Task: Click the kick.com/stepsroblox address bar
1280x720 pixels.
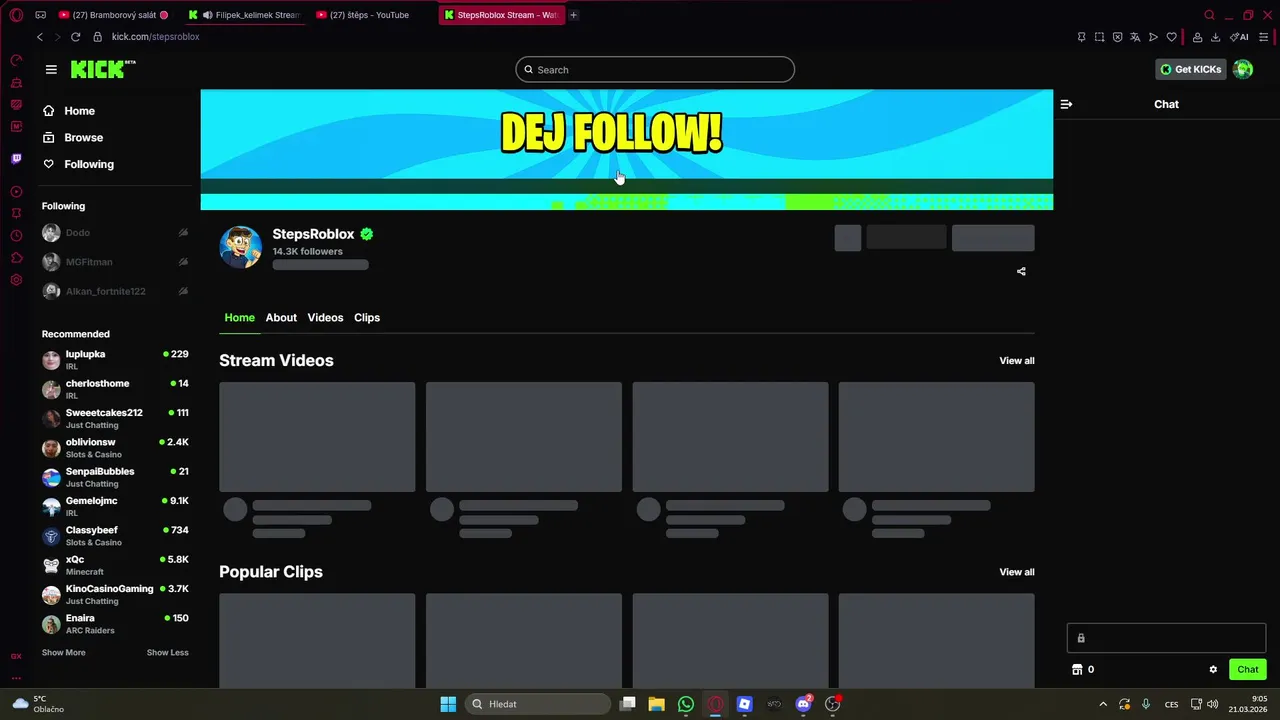Action: pos(155,37)
